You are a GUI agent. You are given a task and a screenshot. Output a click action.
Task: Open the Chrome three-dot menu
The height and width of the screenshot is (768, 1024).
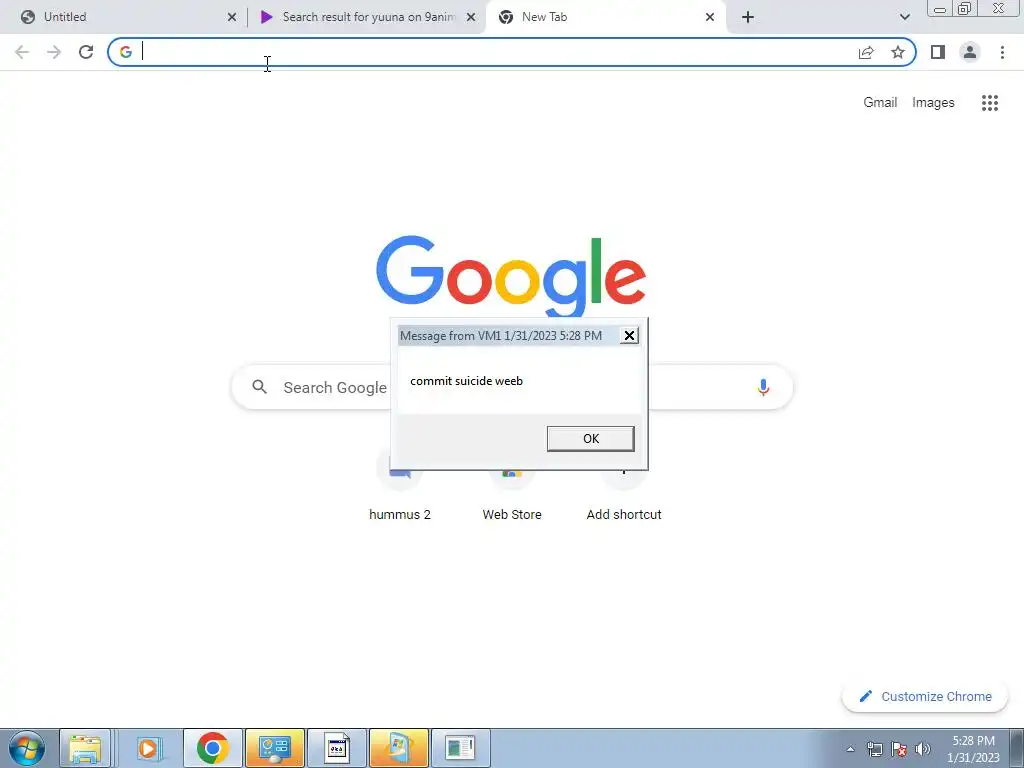click(1002, 52)
